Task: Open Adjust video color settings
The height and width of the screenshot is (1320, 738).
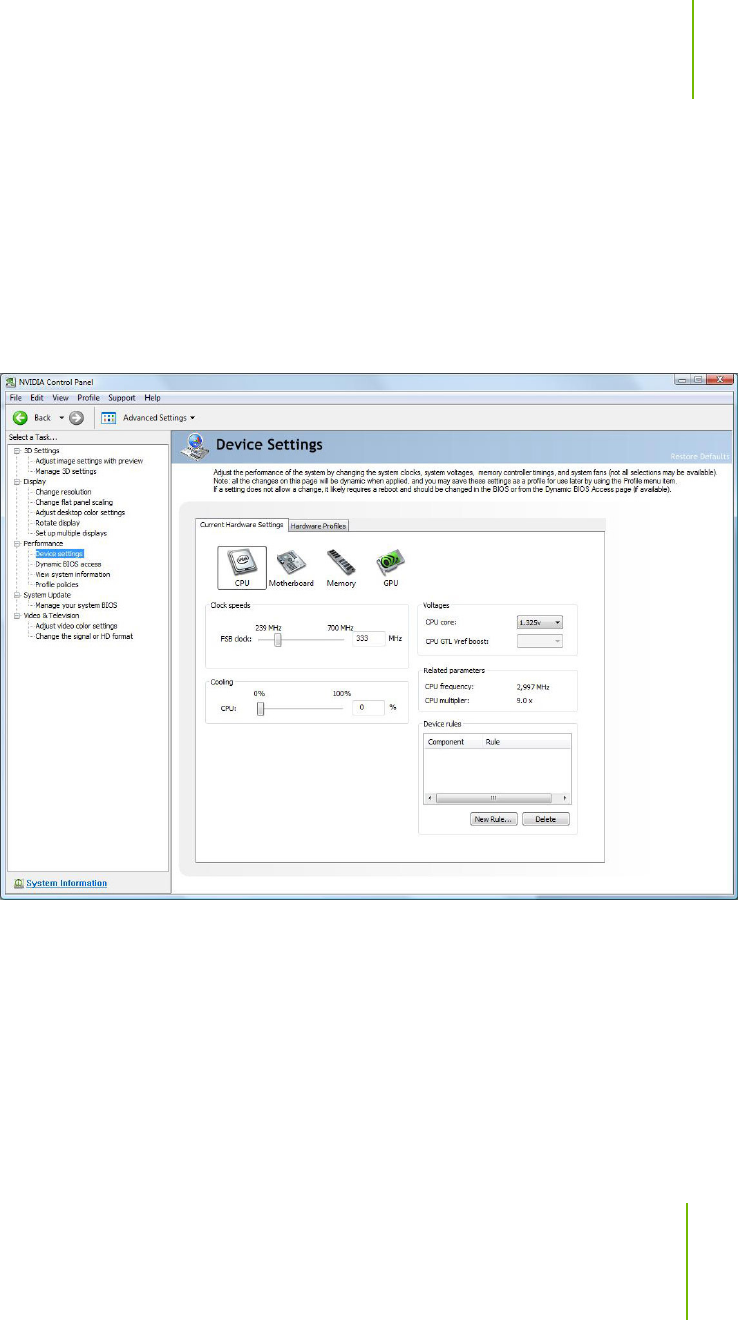Action: point(76,626)
